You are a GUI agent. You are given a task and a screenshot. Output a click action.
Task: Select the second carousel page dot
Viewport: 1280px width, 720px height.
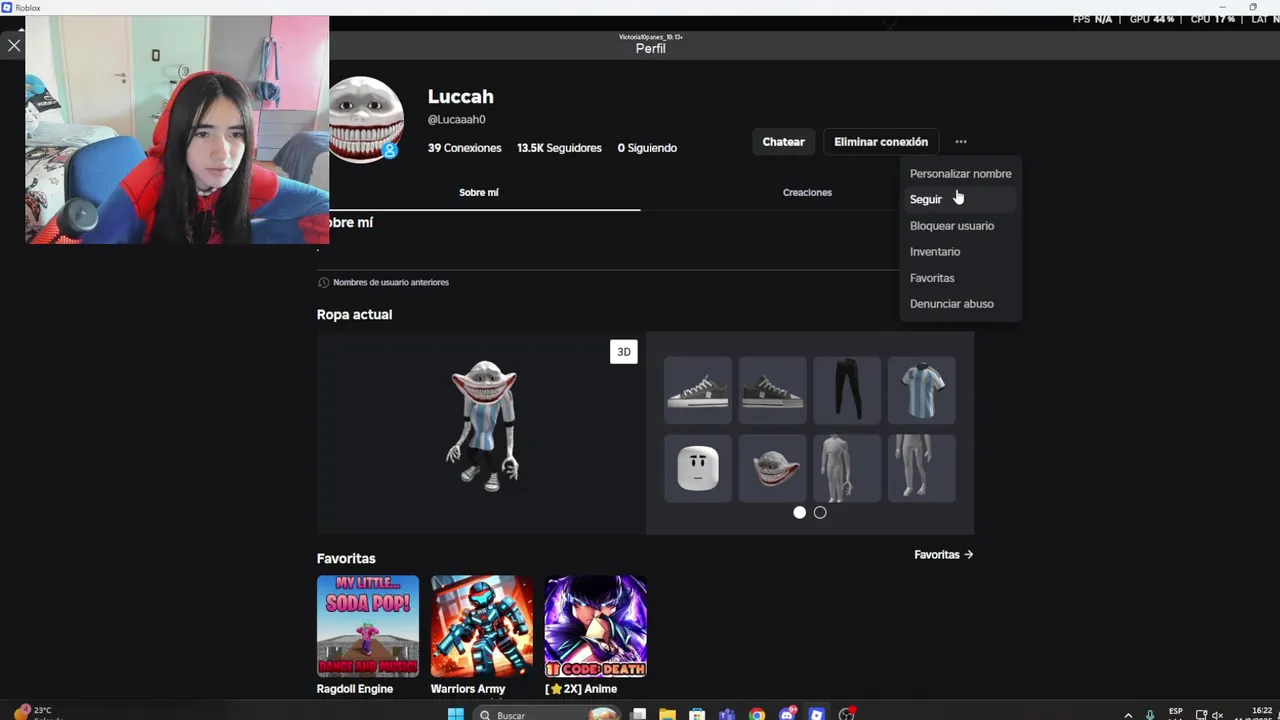coord(820,512)
